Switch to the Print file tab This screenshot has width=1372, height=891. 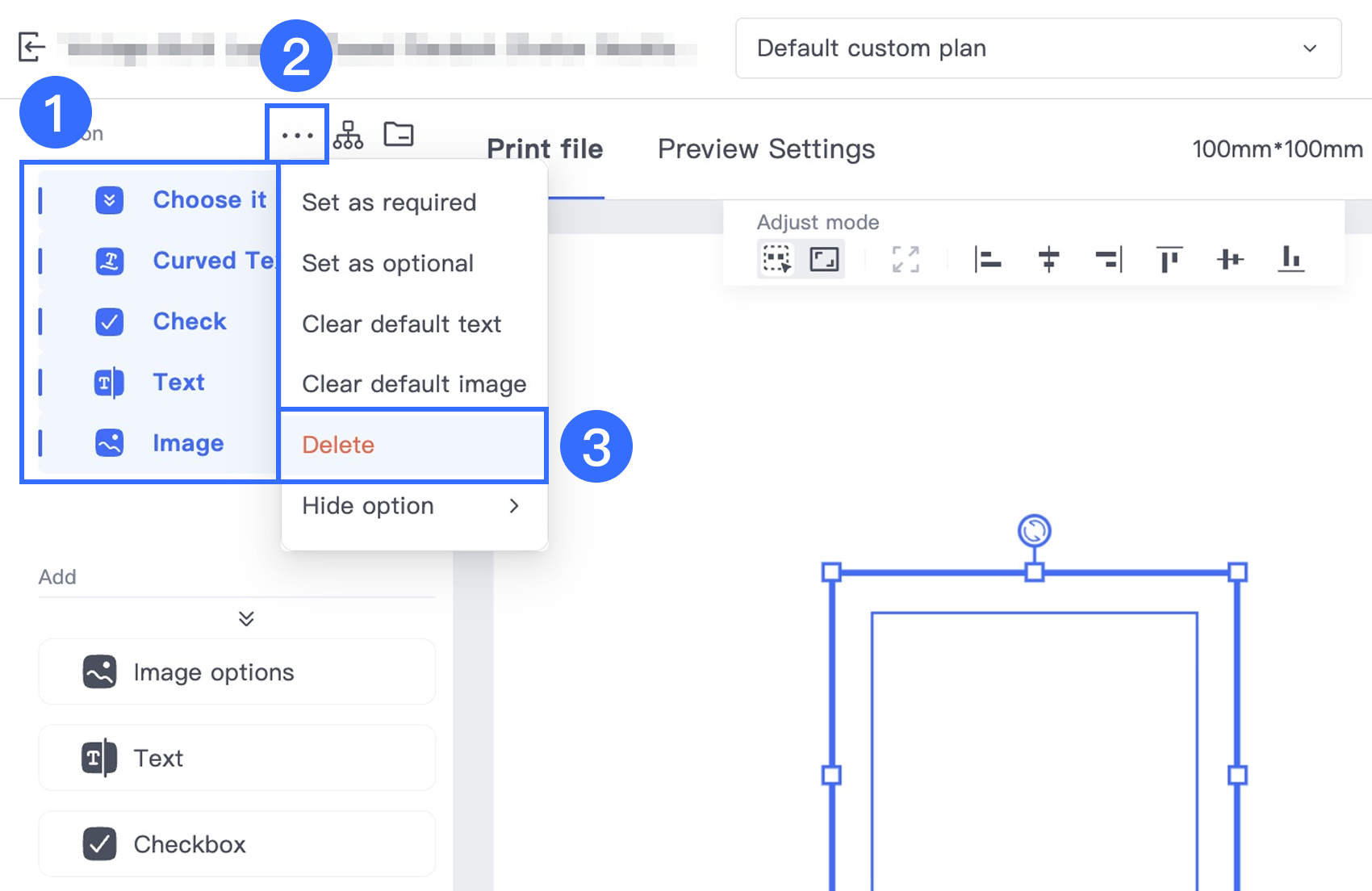coord(545,149)
